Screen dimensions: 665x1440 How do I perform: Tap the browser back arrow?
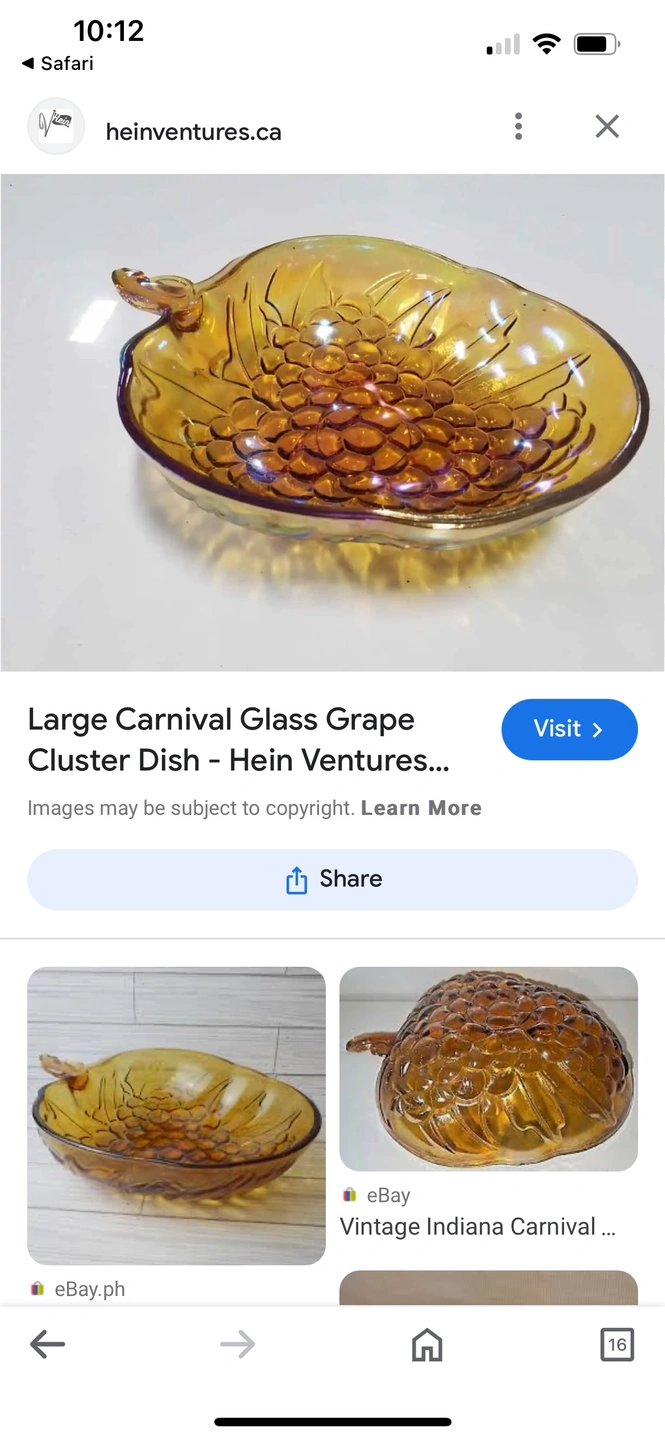point(47,1345)
